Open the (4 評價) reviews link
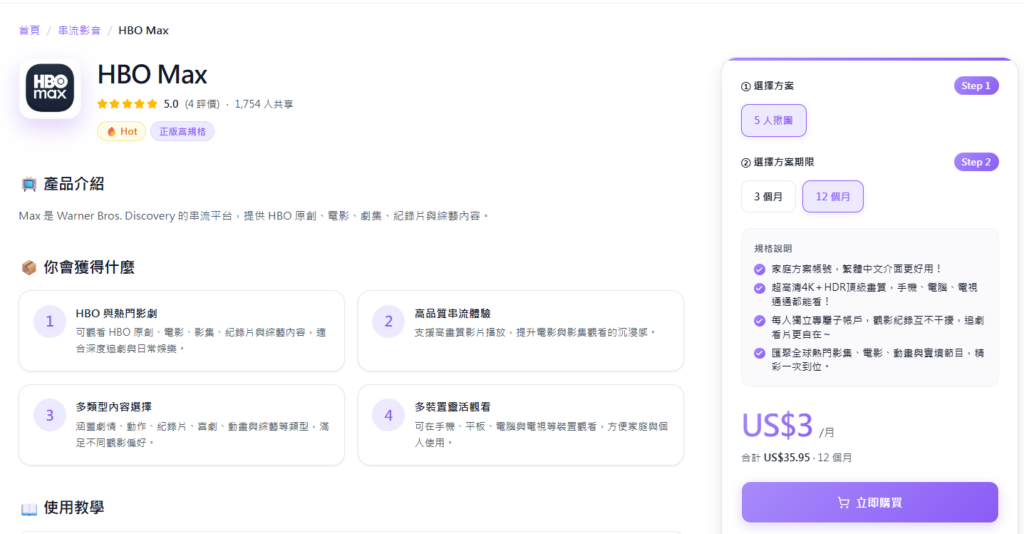 click(x=202, y=104)
